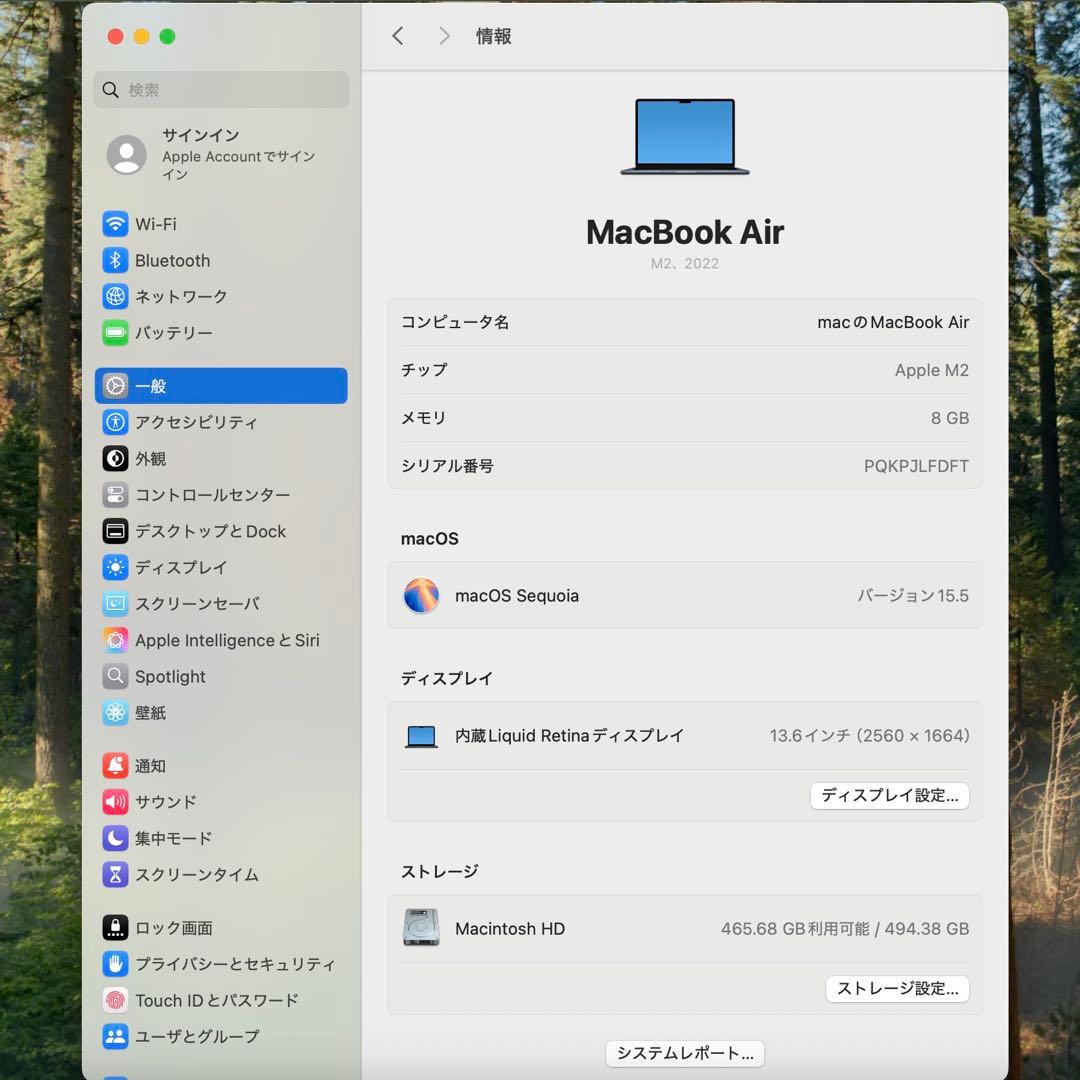Open サウンド settings
1080x1080 pixels.
click(x=164, y=801)
